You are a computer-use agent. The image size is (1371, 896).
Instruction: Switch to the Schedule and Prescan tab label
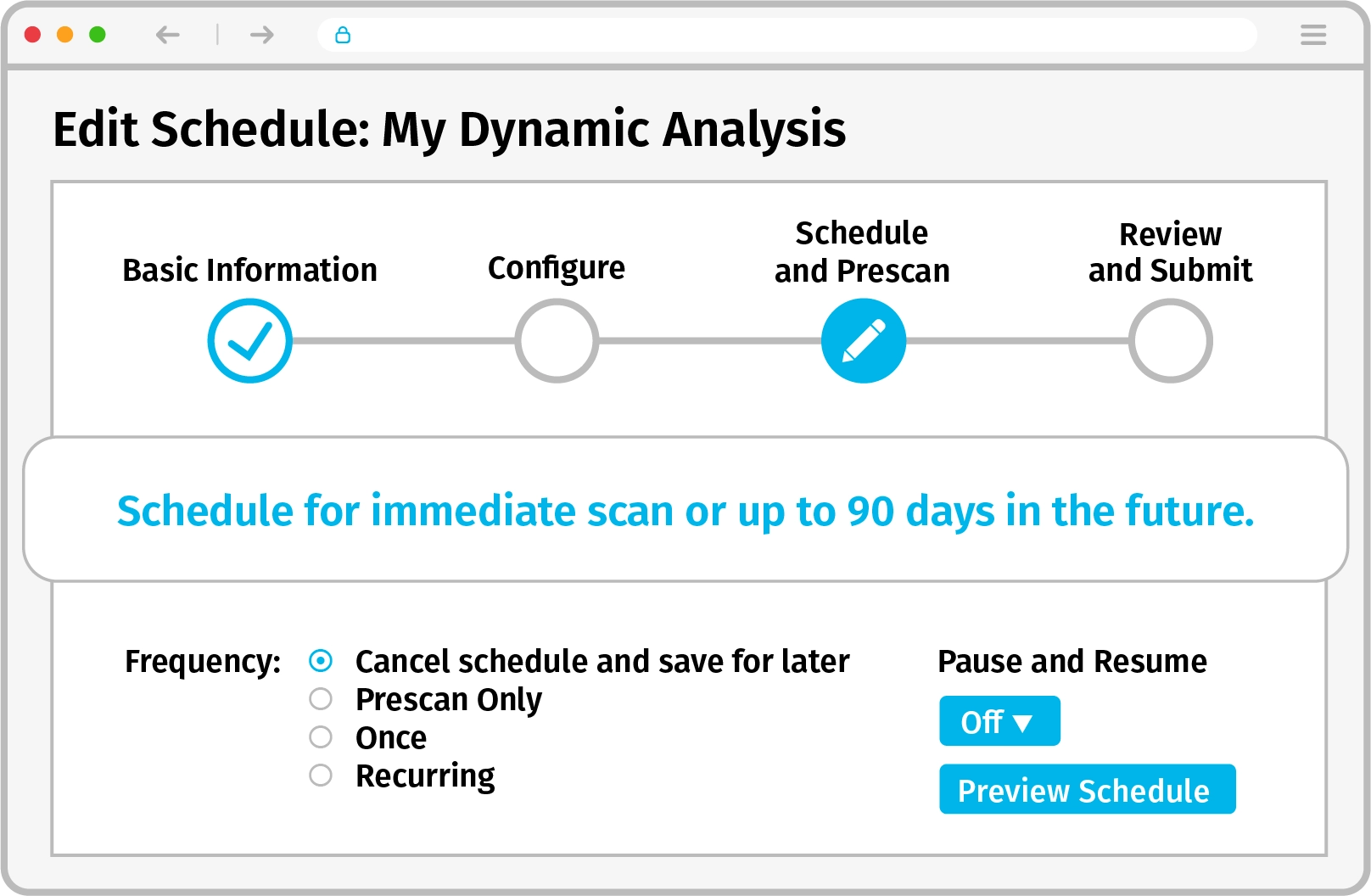pos(861,251)
